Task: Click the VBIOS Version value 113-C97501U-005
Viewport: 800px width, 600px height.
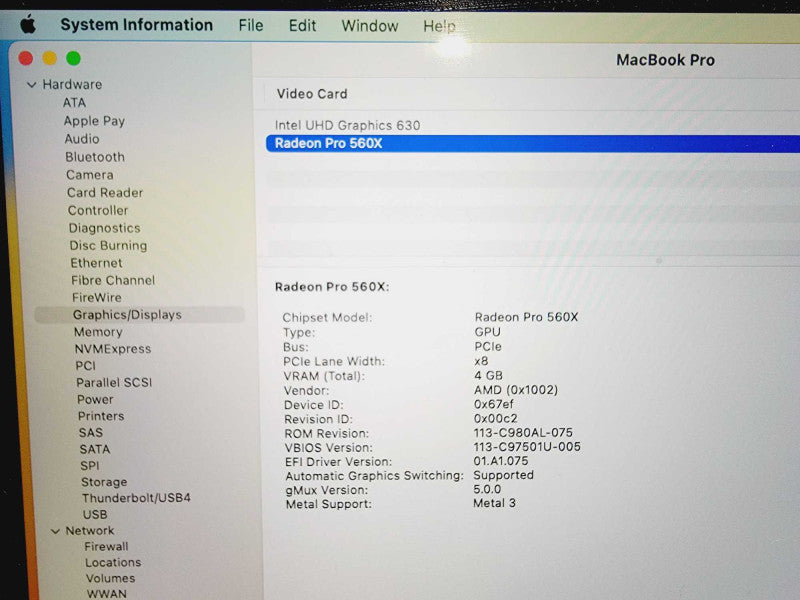Action: point(527,447)
